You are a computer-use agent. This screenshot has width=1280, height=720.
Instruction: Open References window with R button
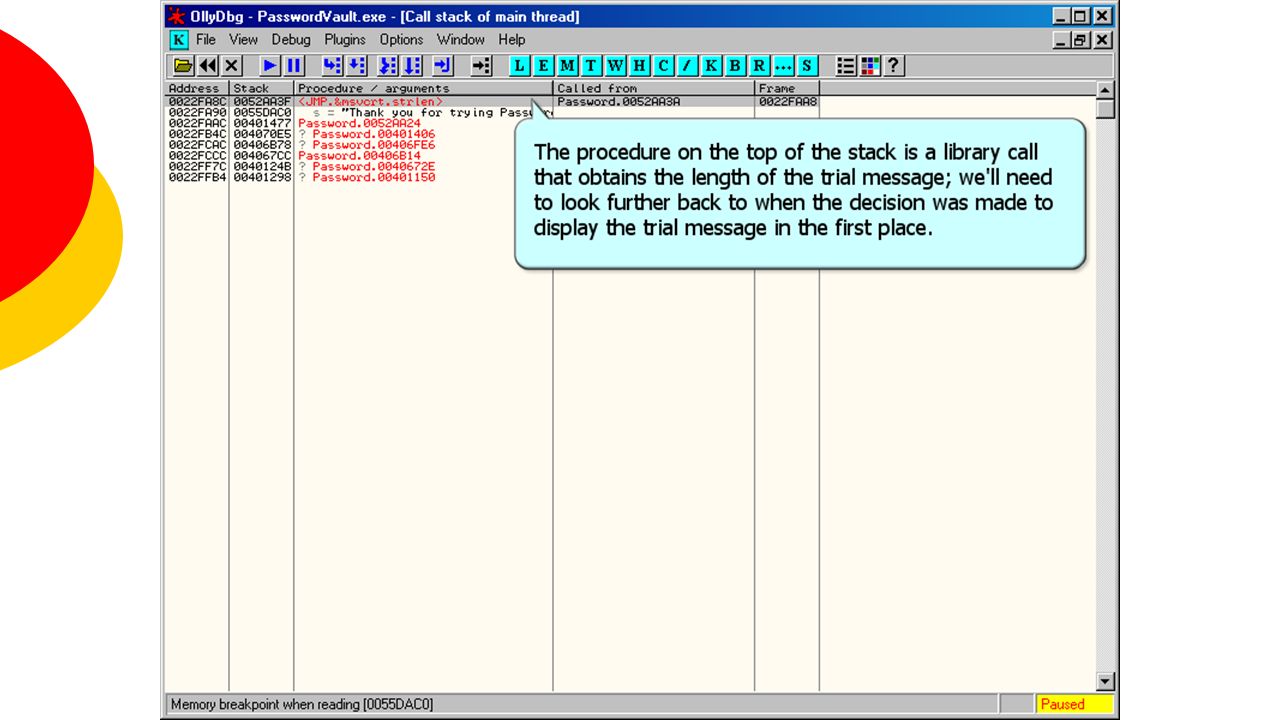[760, 66]
